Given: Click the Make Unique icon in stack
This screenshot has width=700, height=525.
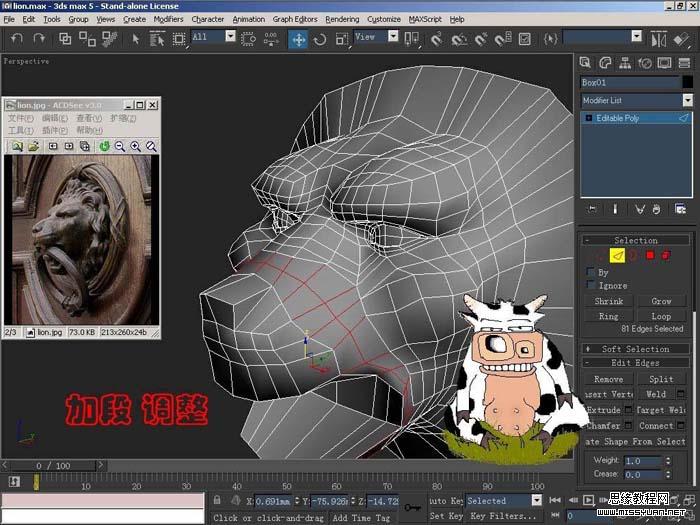Looking at the screenshot, I should pos(640,209).
